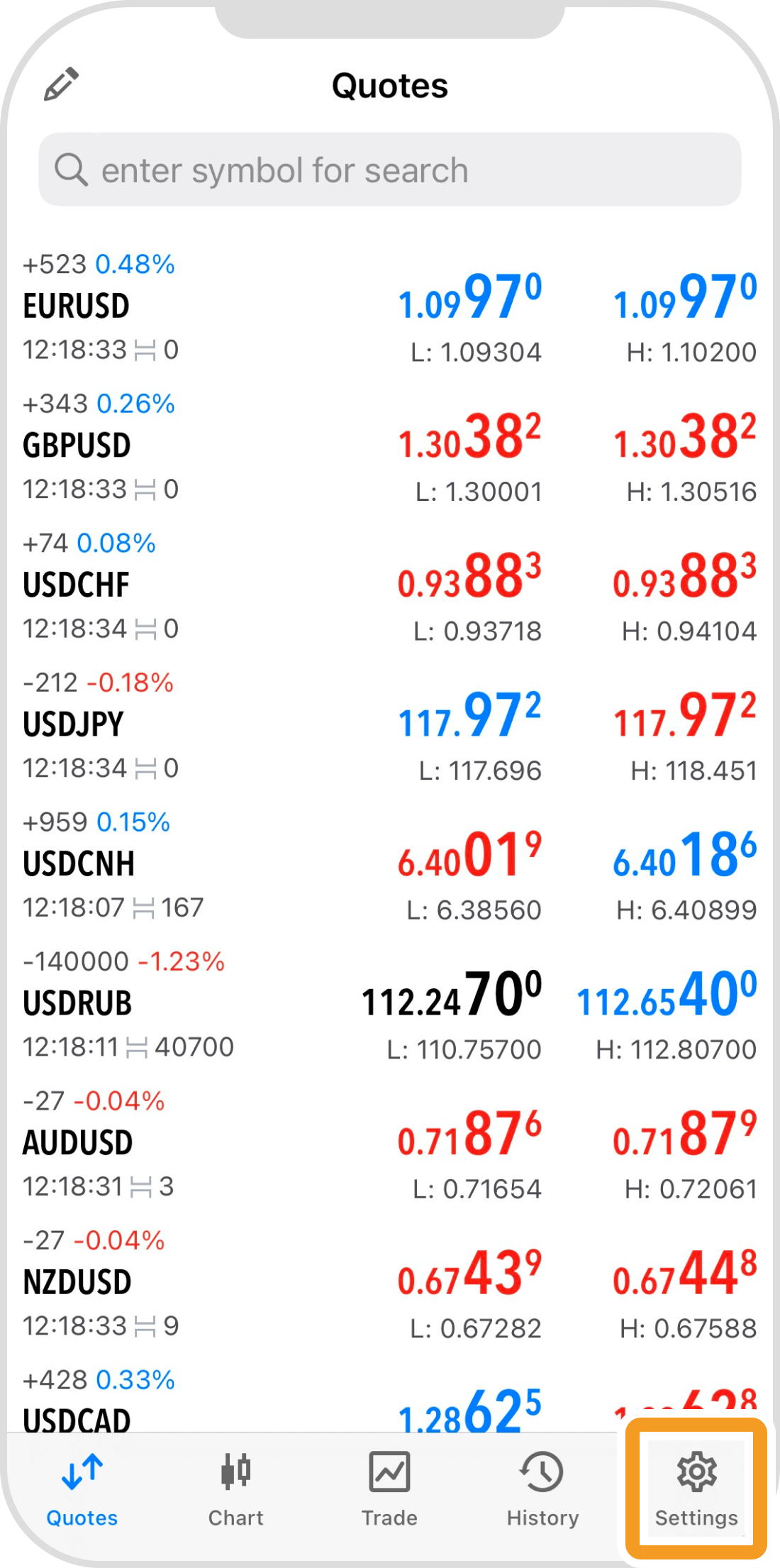The width and height of the screenshot is (780, 1568).
Task: Tap the AUDUSD bid price 0.71876
Action: [x=469, y=1134]
